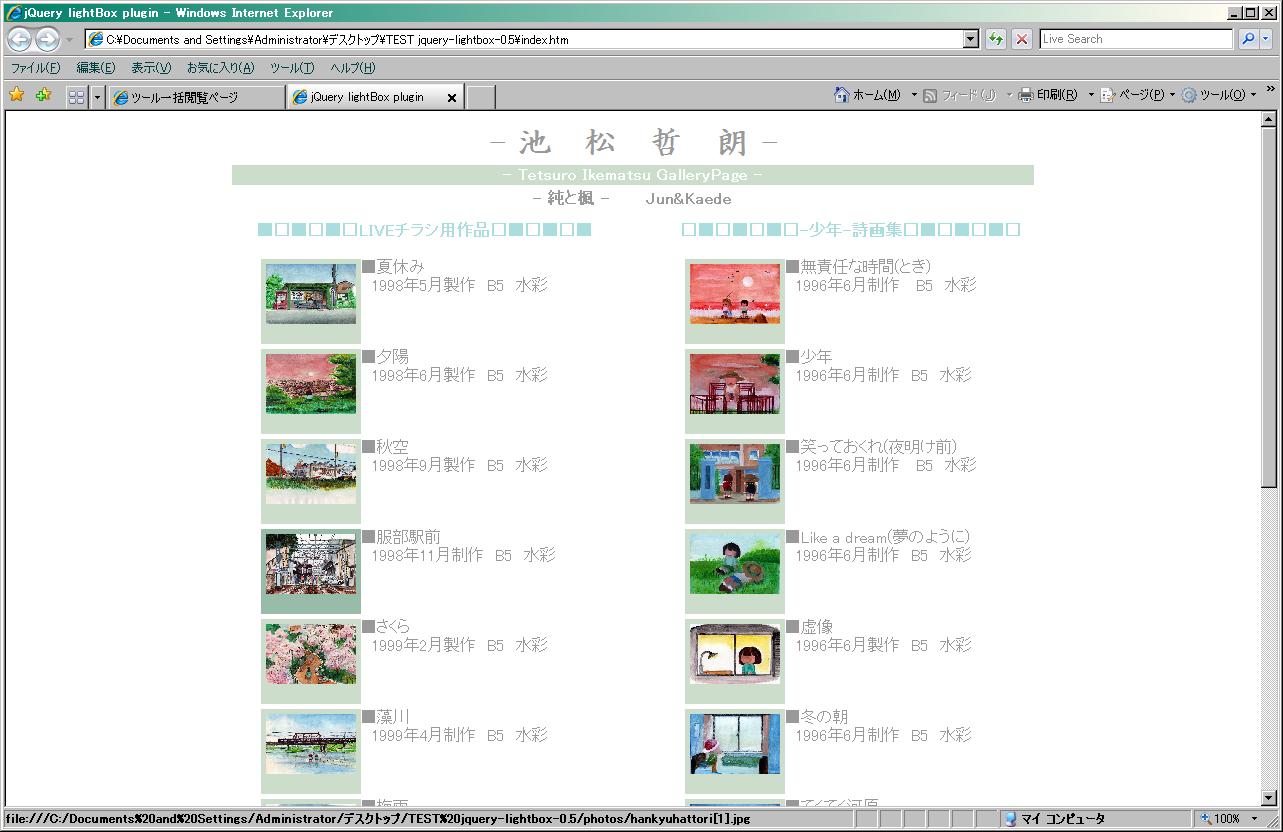Image resolution: width=1283 pixels, height=832 pixels.
Task: Close the jQuery lightBox plugin tab
Action: (x=451, y=98)
